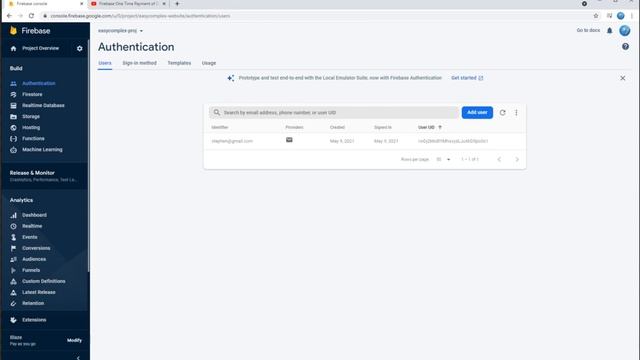Open Custom Definitions icon

pos(13,281)
